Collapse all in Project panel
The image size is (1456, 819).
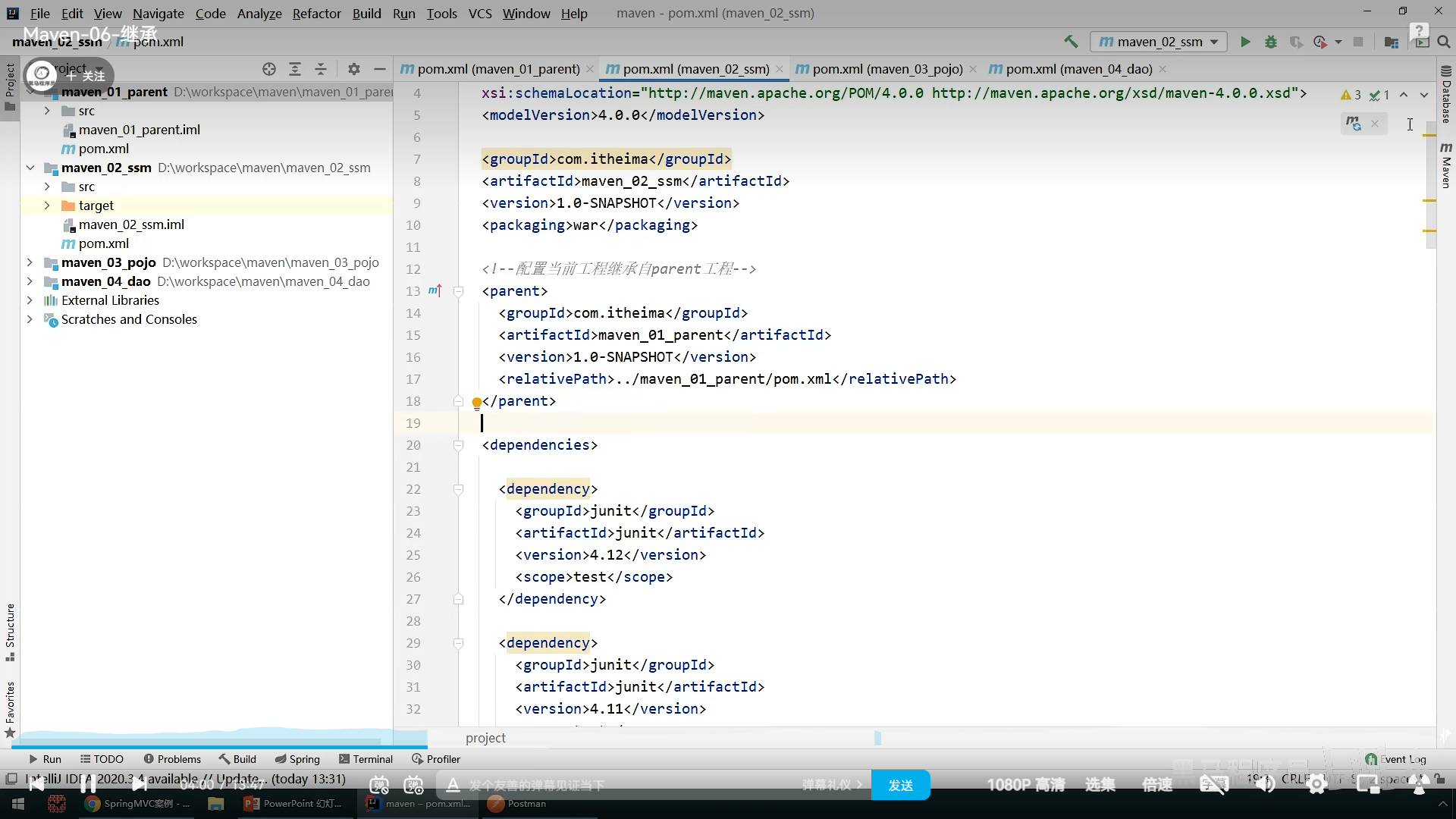coord(321,69)
